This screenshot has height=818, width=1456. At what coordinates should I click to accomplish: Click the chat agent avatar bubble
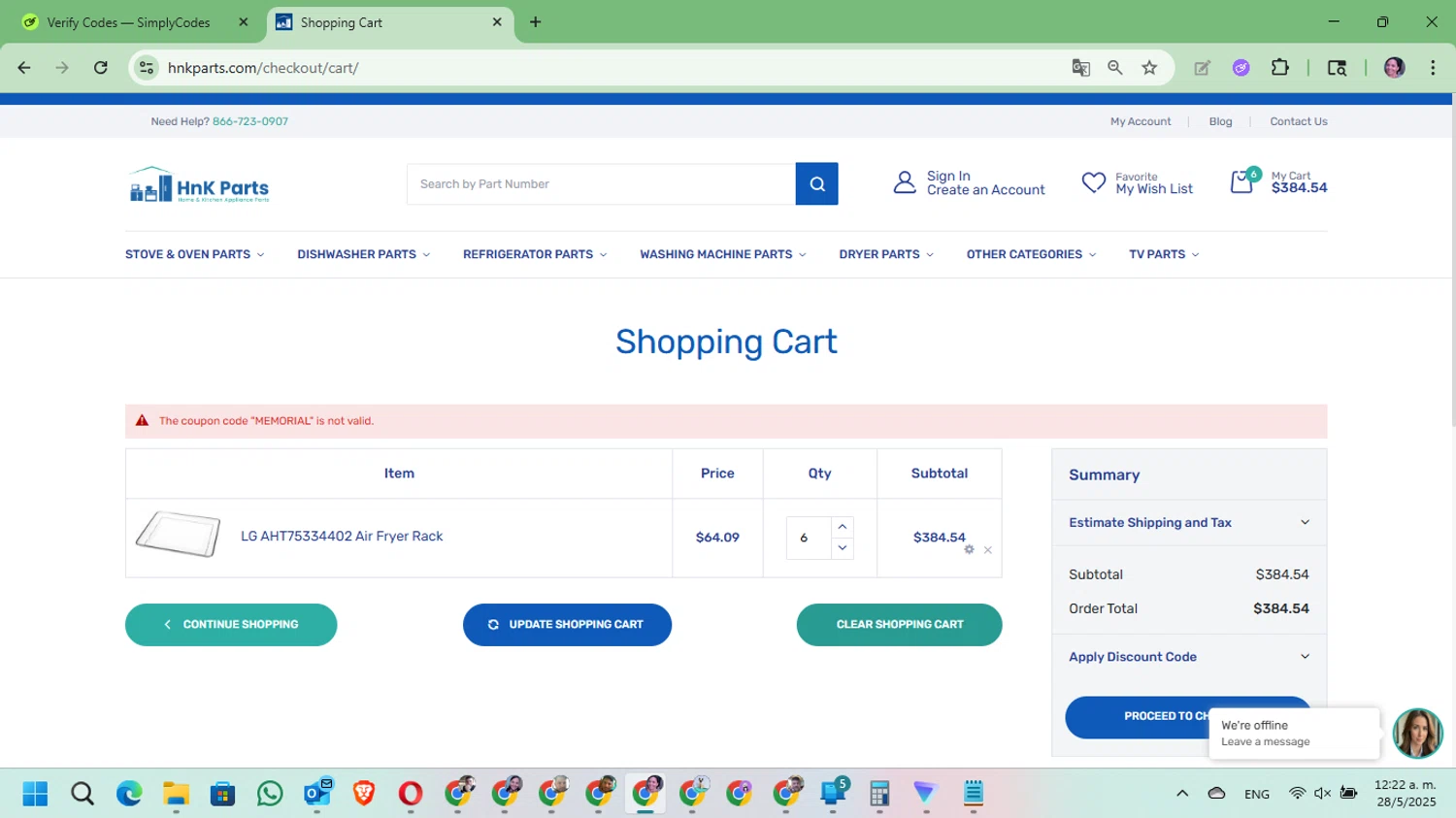1417,733
